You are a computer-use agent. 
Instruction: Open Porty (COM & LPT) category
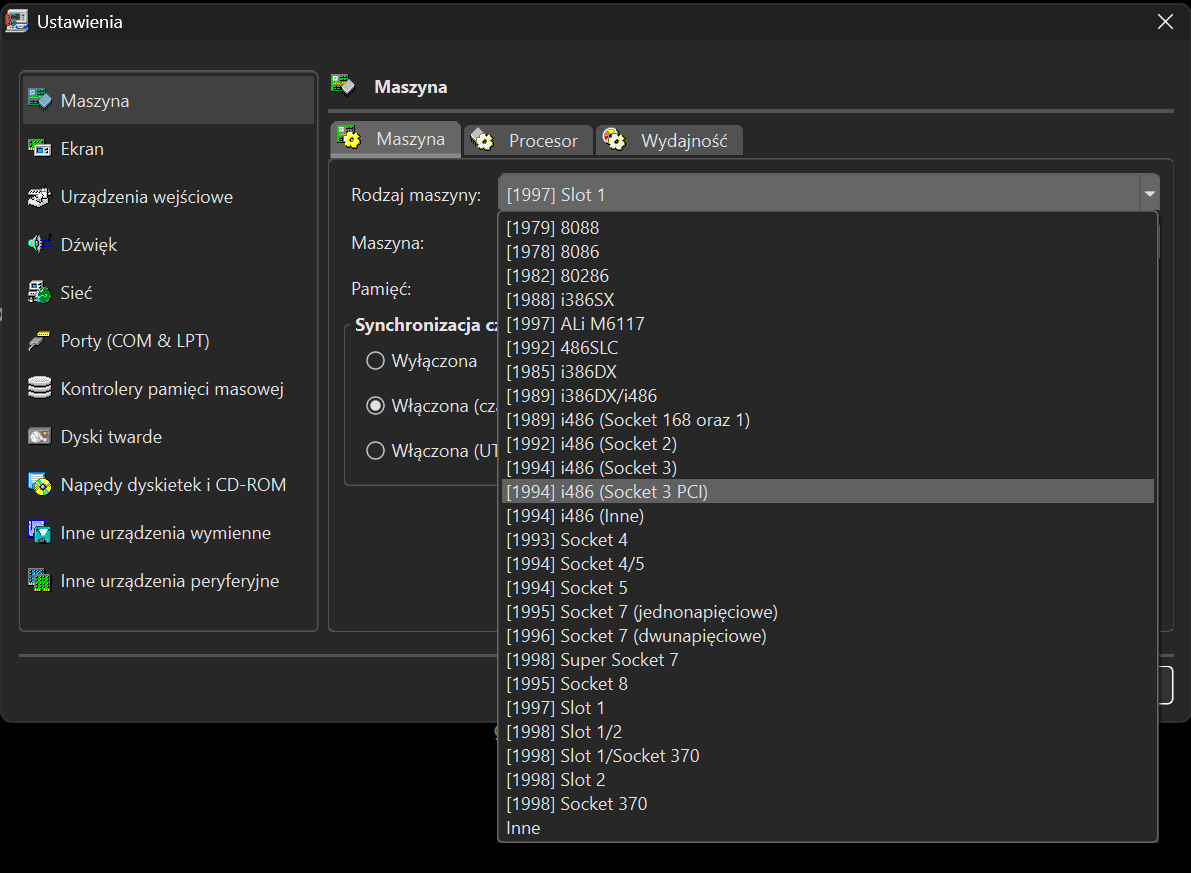(169, 340)
